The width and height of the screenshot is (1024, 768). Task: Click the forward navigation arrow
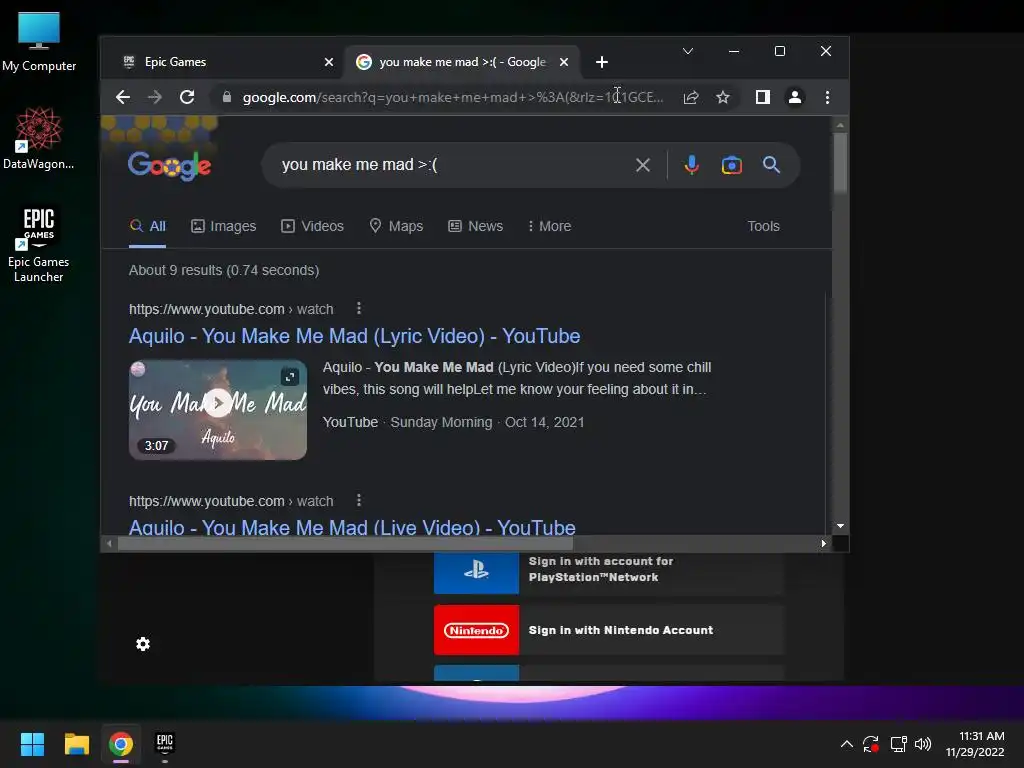pos(155,97)
